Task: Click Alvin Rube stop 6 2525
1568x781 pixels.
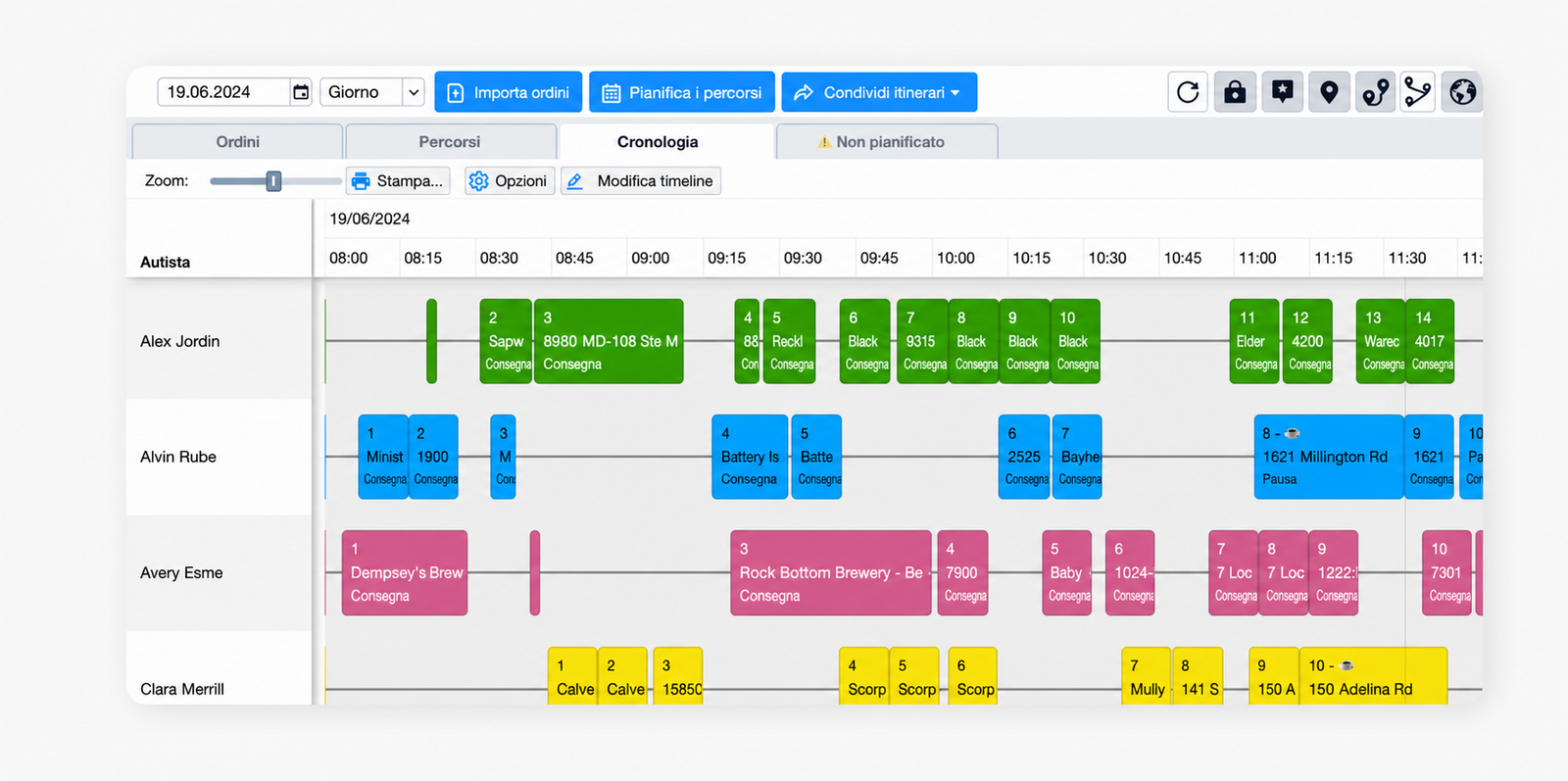Action: click(x=1024, y=457)
